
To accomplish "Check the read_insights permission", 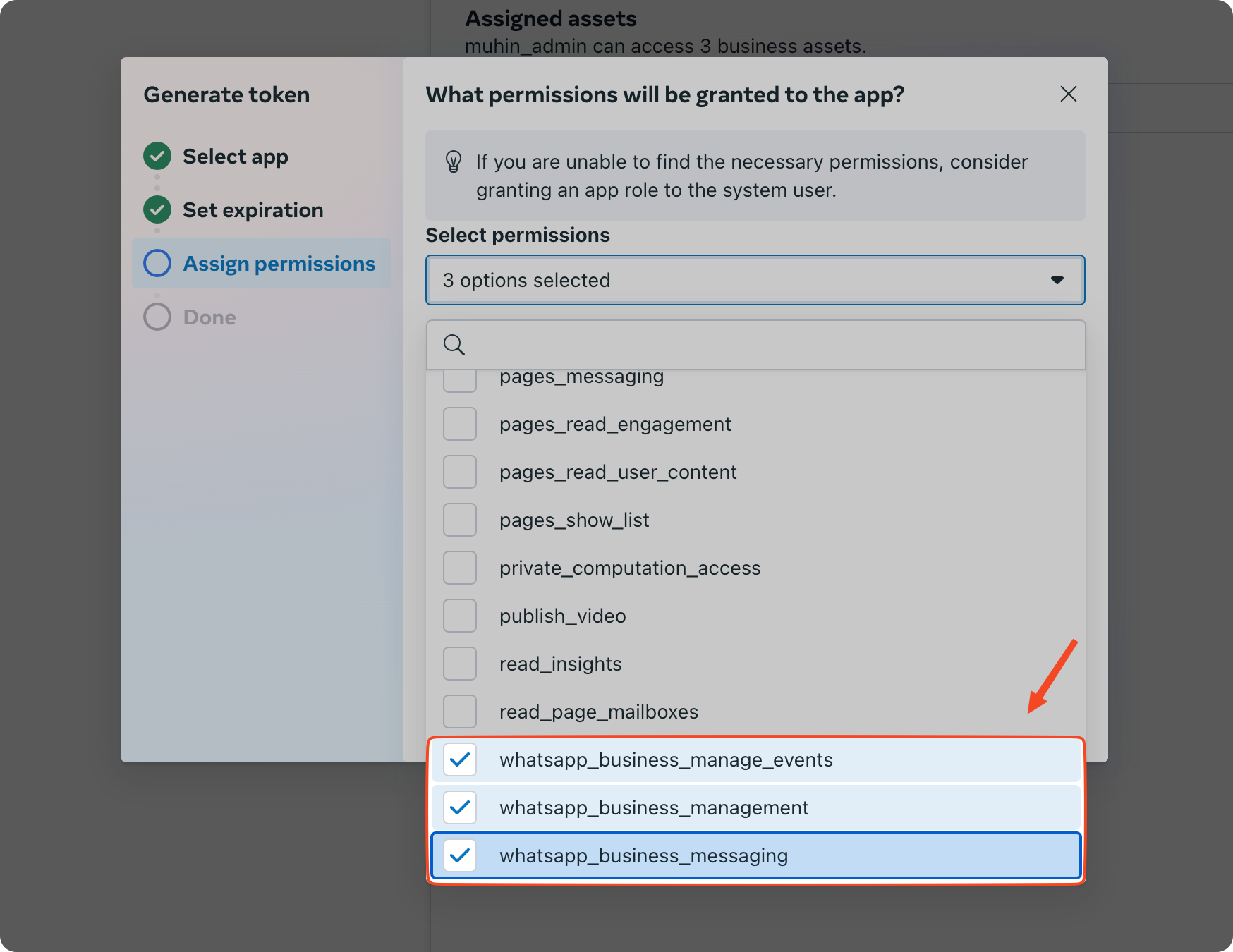I will [x=460, y=664].
